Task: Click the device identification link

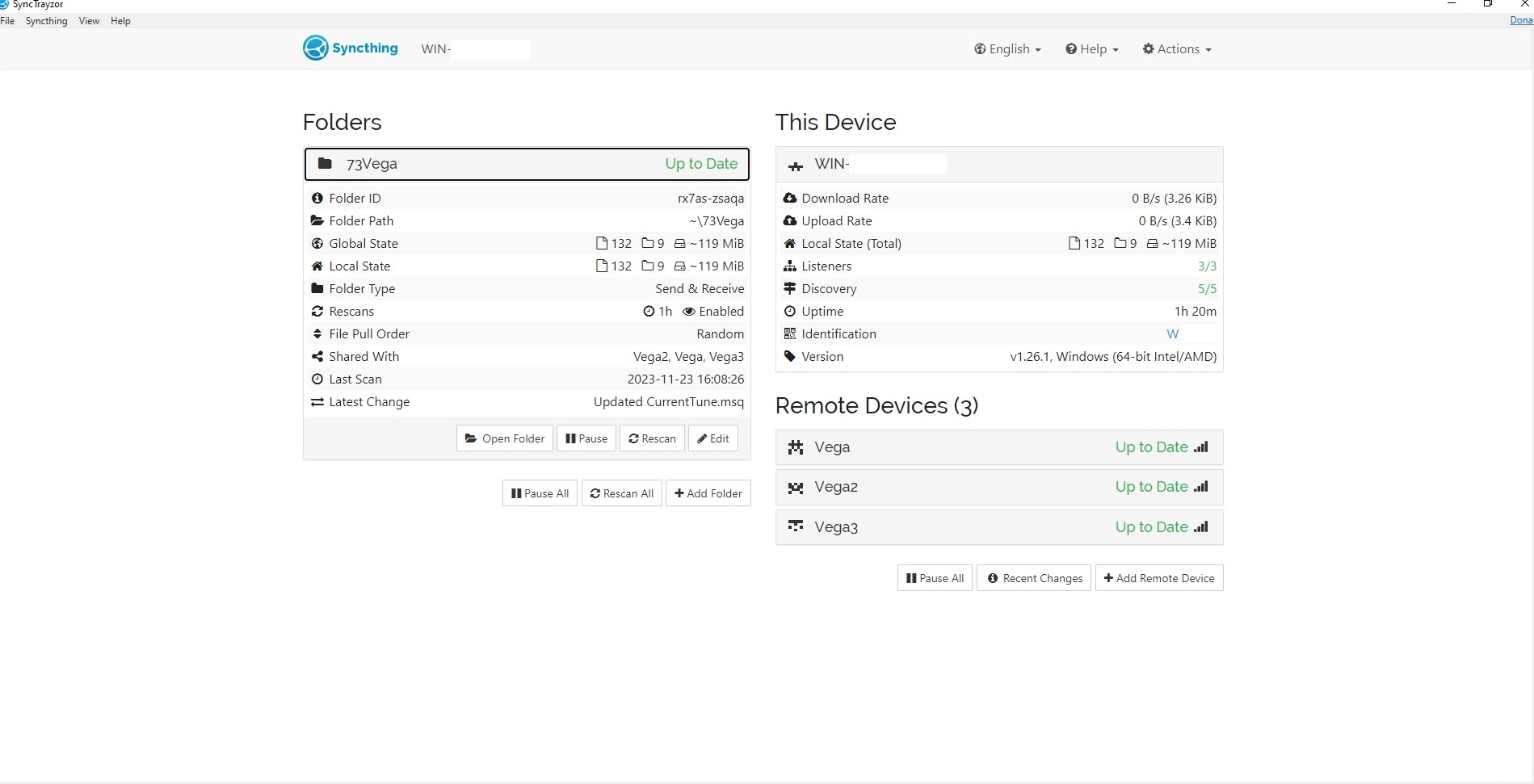Action: (1173, 333)
